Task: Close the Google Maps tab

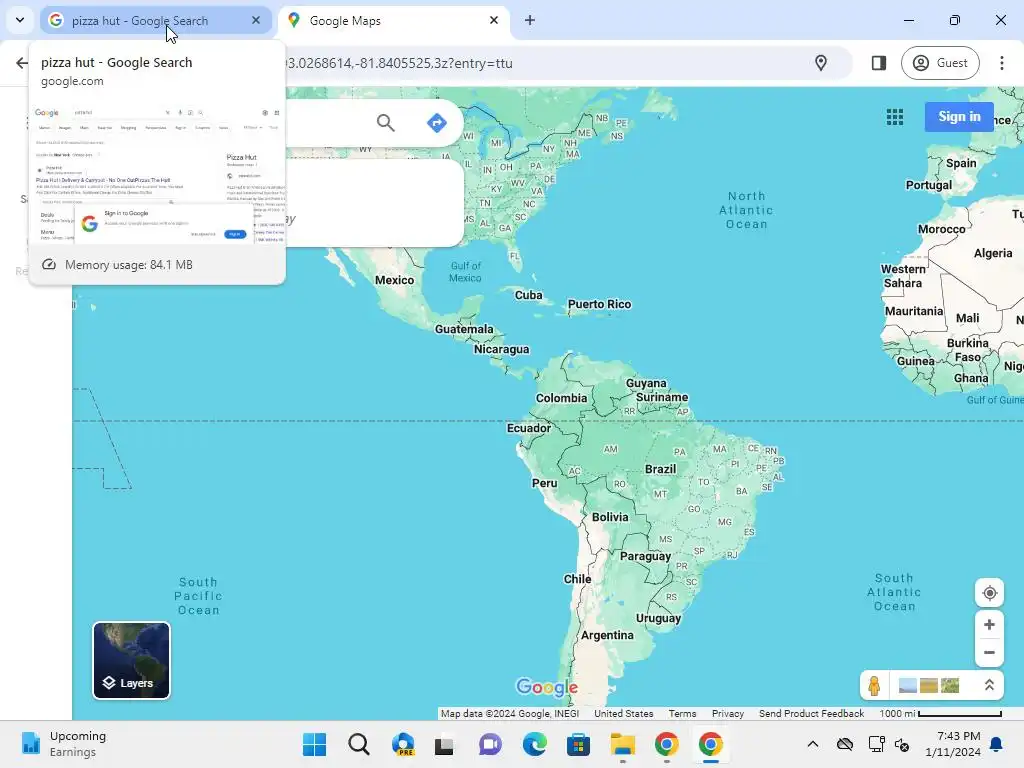Action: tap(494, 20)
